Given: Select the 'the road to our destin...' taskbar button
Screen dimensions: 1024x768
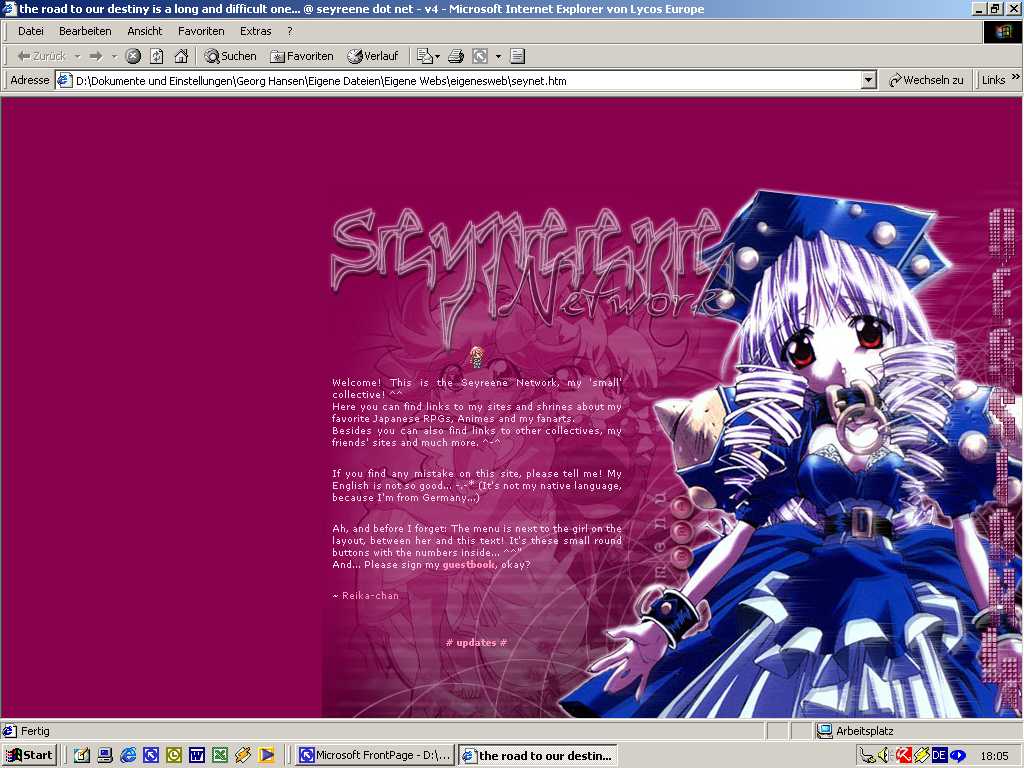Looking at the screenshot, I should coord(538,755).
